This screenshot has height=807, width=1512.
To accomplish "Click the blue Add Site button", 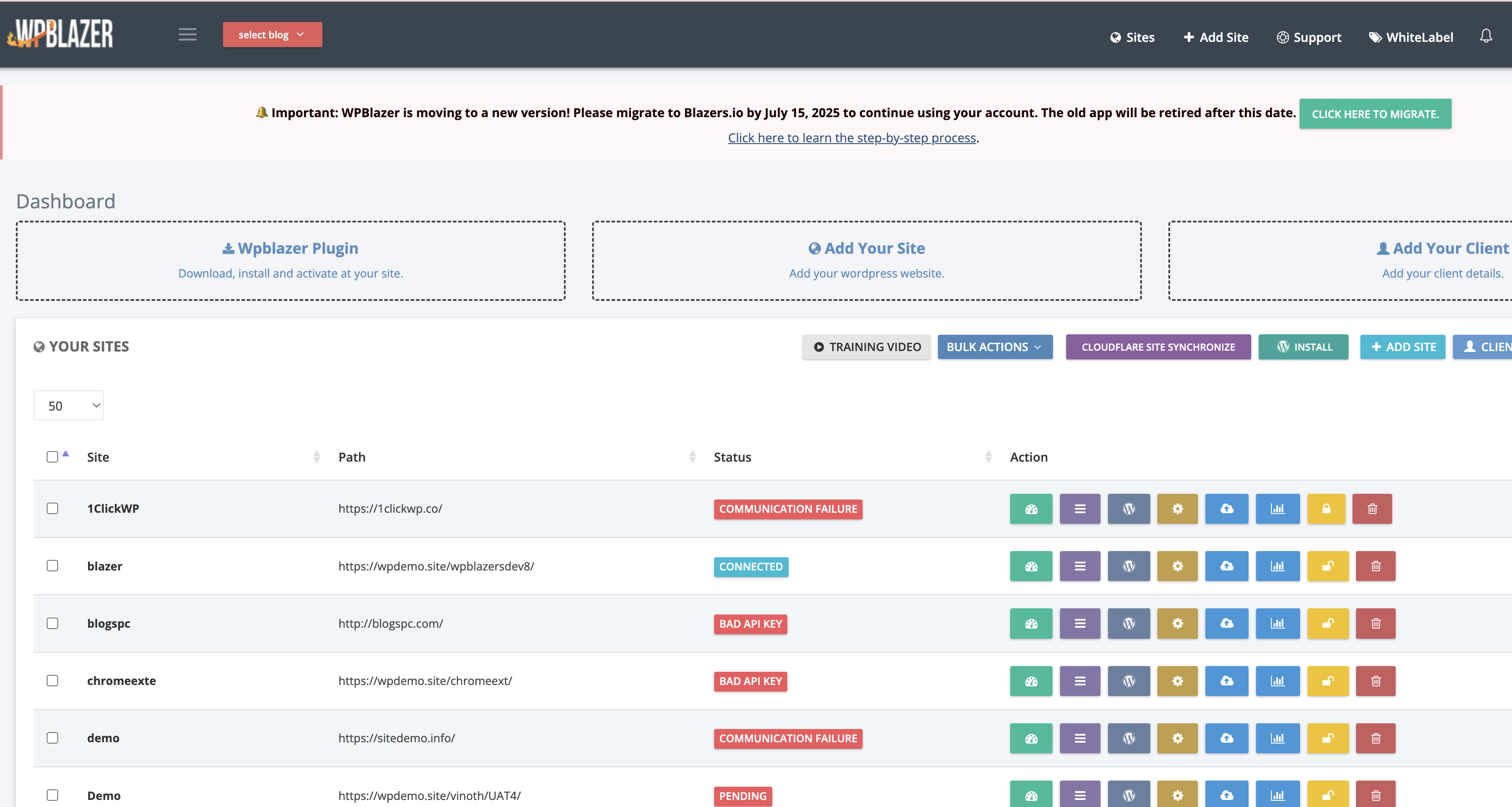I will pos(1403,347).
